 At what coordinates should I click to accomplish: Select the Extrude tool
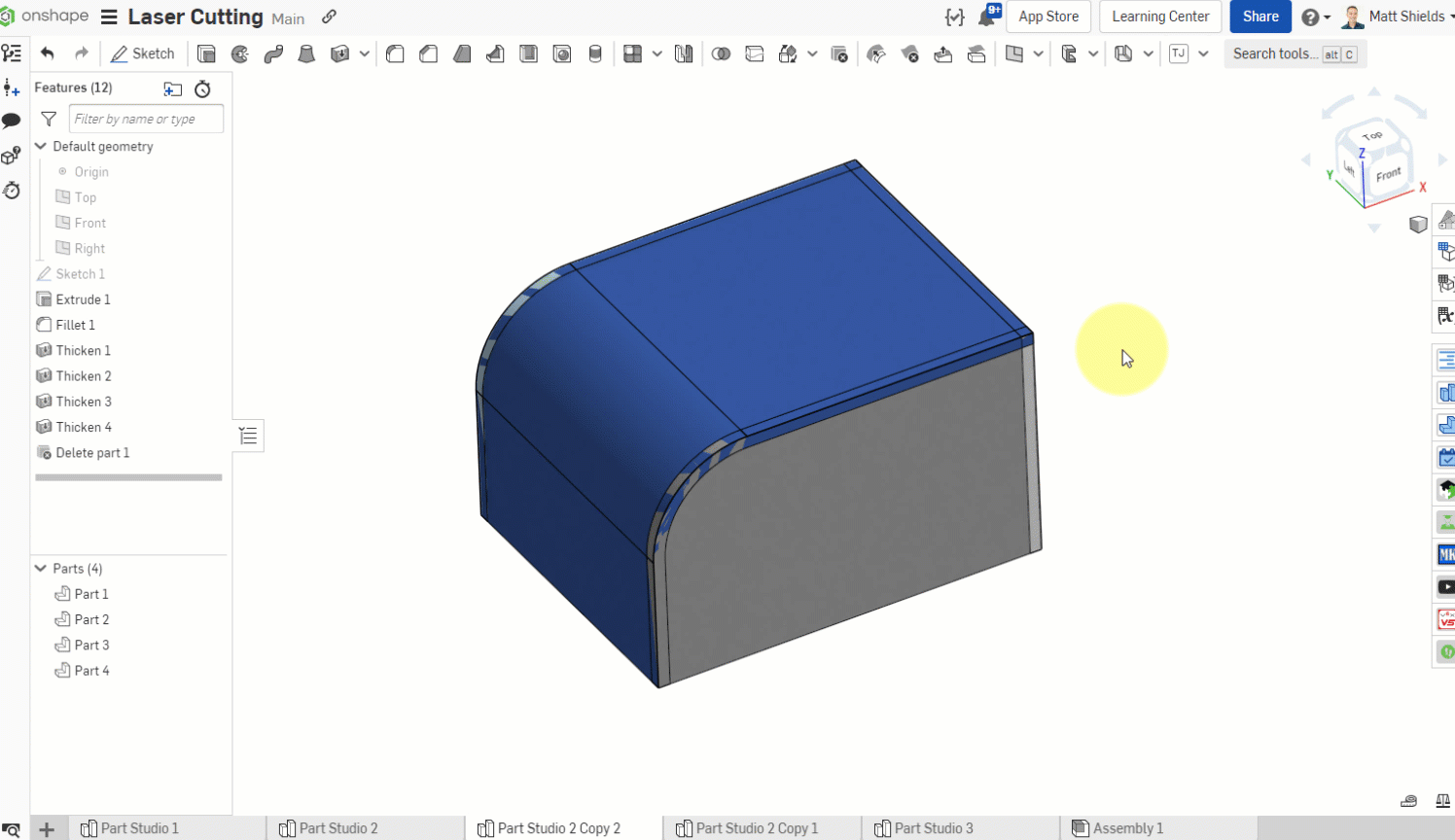[x=206, y=53]
